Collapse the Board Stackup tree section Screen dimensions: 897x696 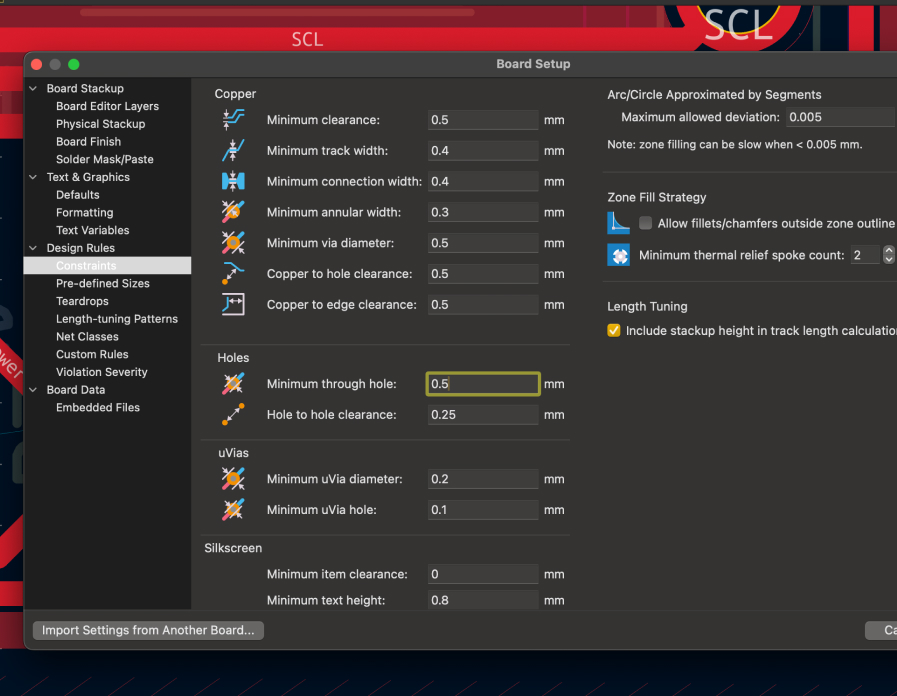coord(35,89)
